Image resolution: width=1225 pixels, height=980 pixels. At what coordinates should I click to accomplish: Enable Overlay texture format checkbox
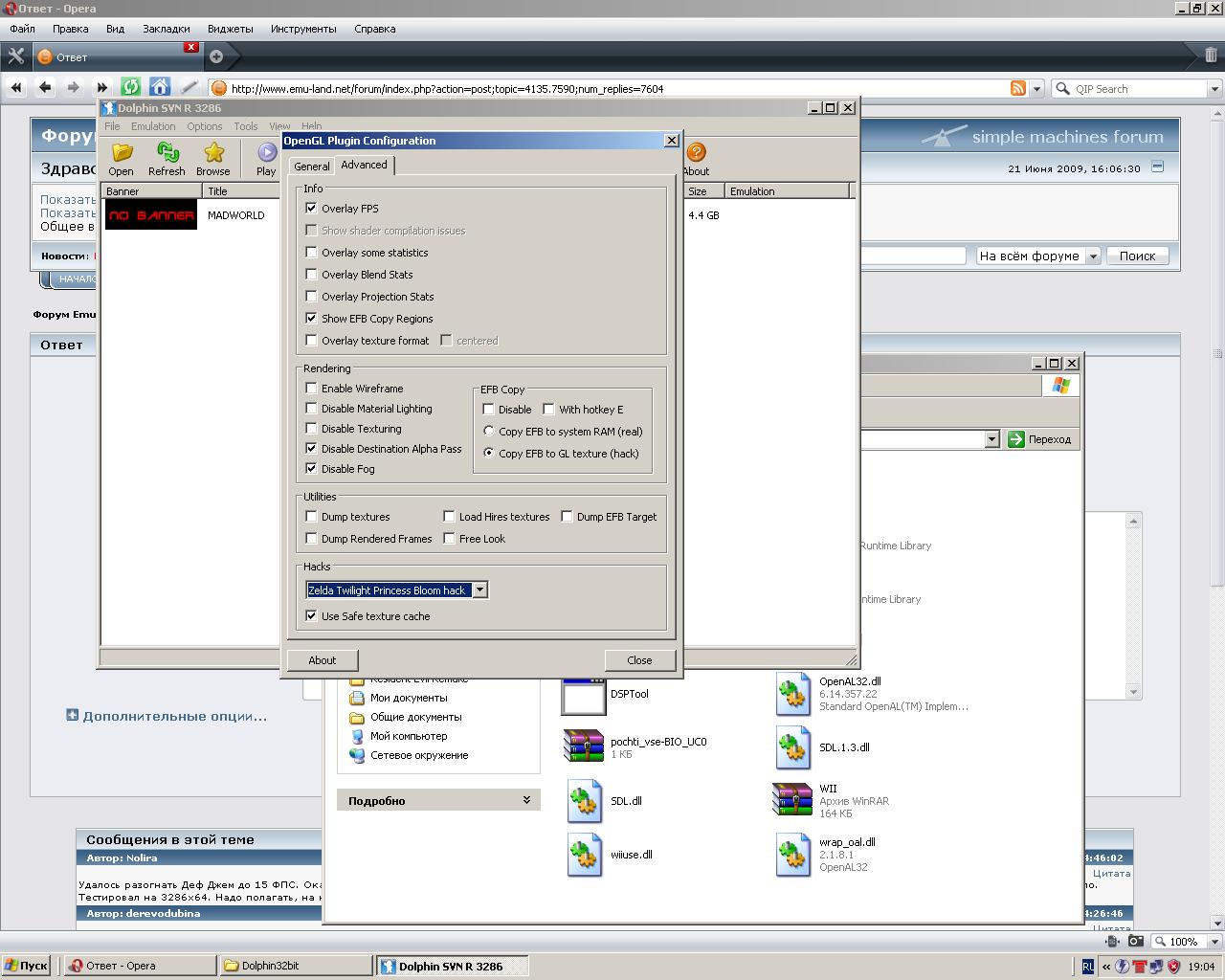tap(311, 341)
